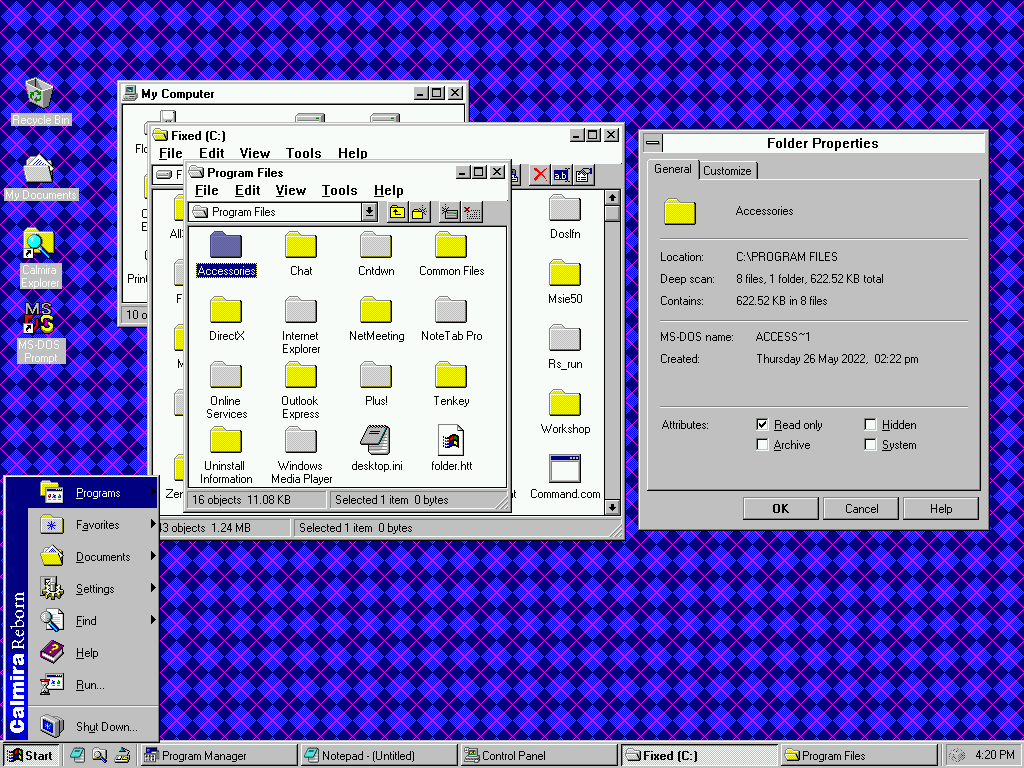Click the Calmira Explorer desktop shortcut
The height and width of the screenshot is (768, 1024).
point(39,258)
